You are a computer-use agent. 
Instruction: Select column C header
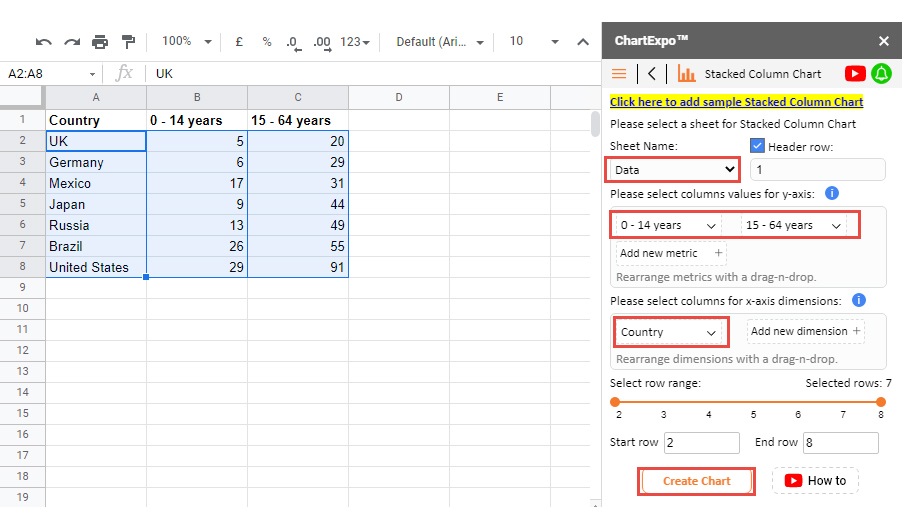[298, 97]
